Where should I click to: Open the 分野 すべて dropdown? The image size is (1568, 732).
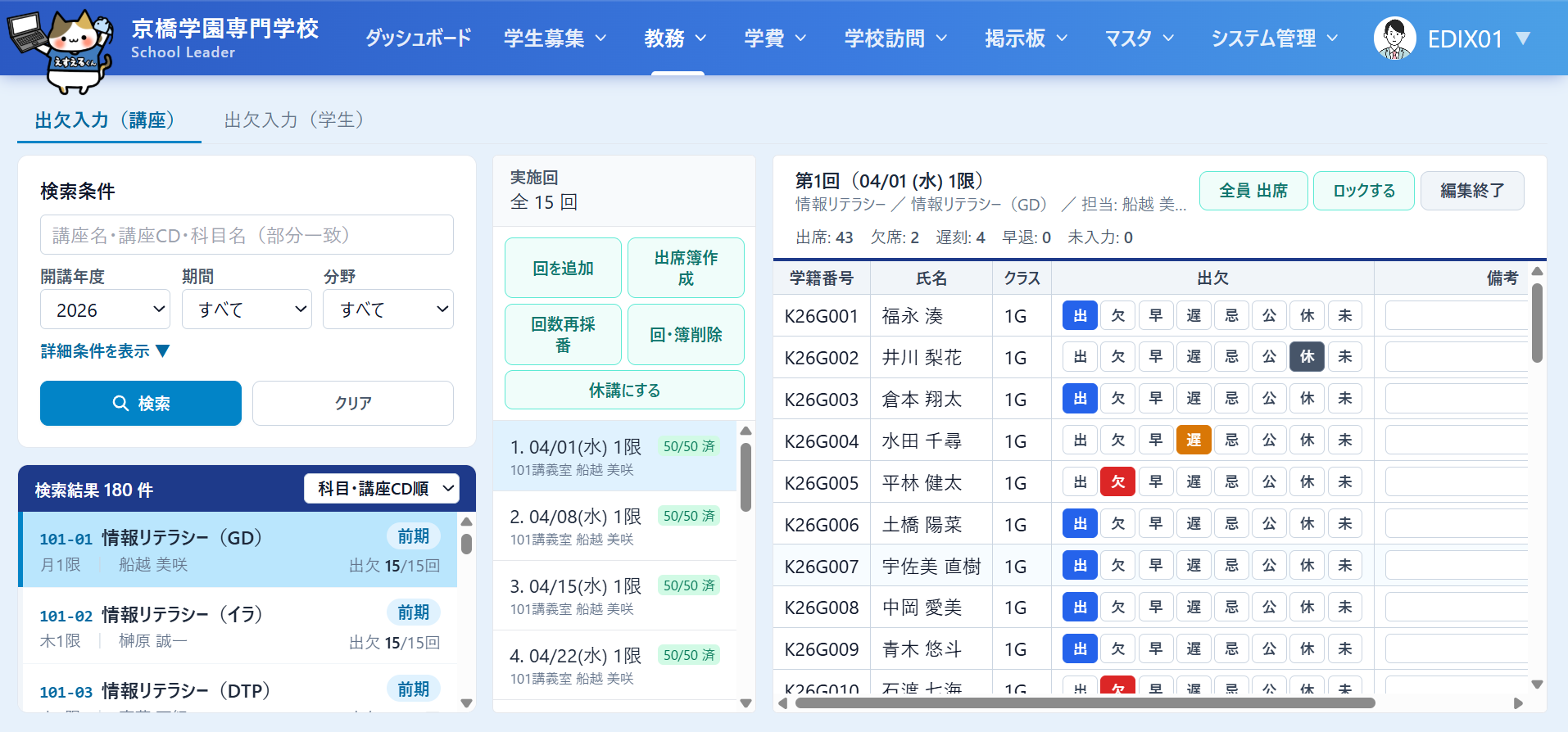click(388, 310)
